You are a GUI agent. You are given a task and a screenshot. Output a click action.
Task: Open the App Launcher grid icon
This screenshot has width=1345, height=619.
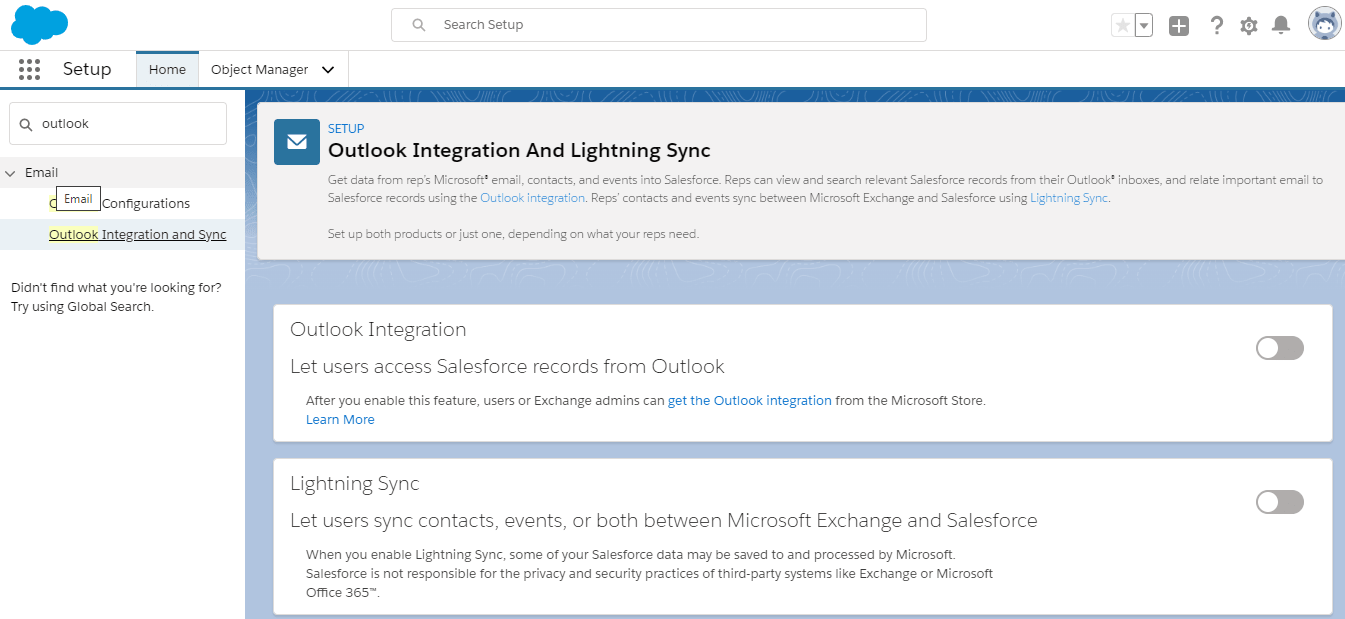coord(29,69)
